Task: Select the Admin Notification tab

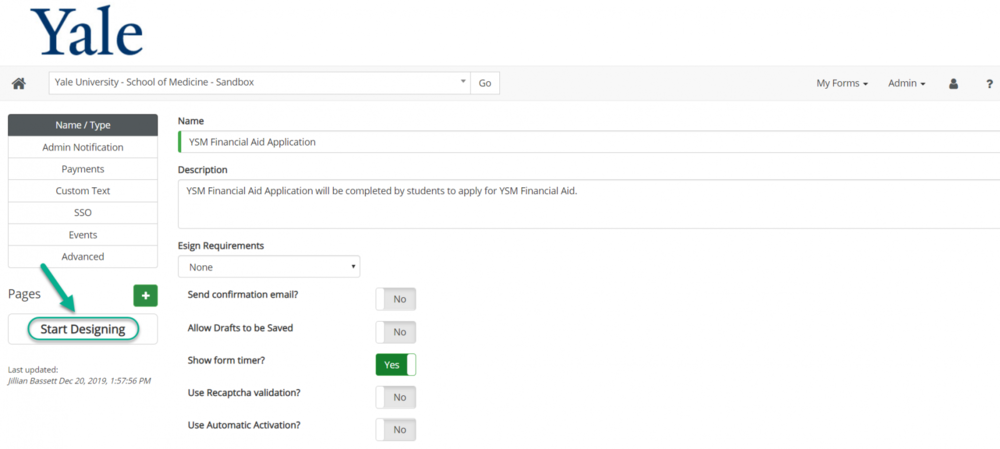Action: (x=83, y=147)
